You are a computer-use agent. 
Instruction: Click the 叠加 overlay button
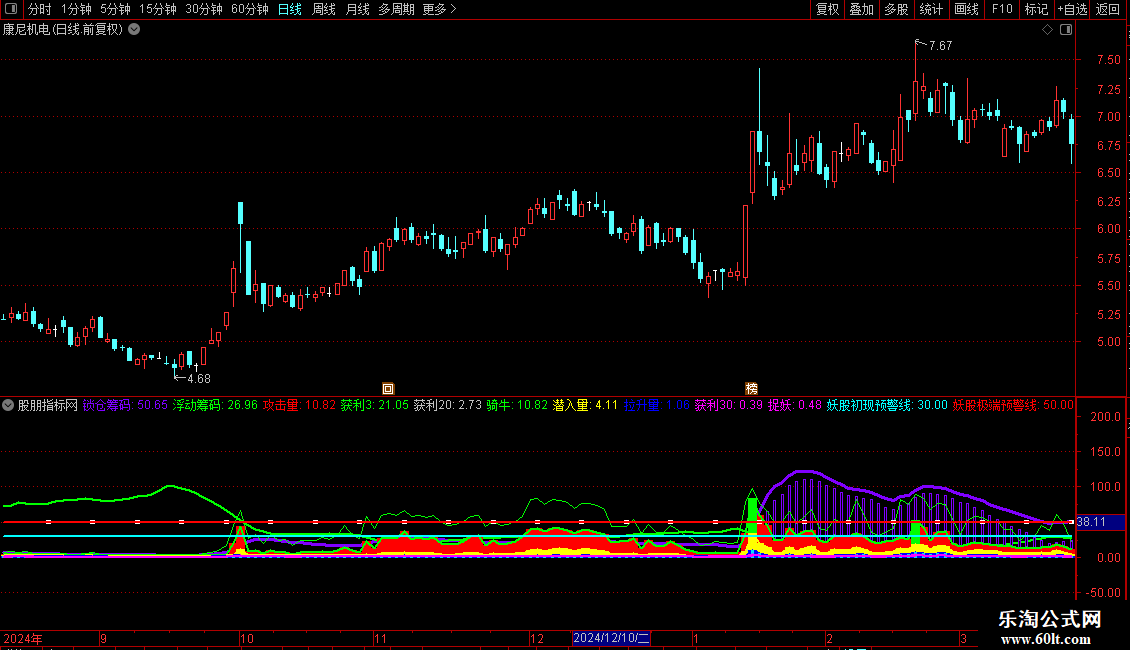point(862,9)
